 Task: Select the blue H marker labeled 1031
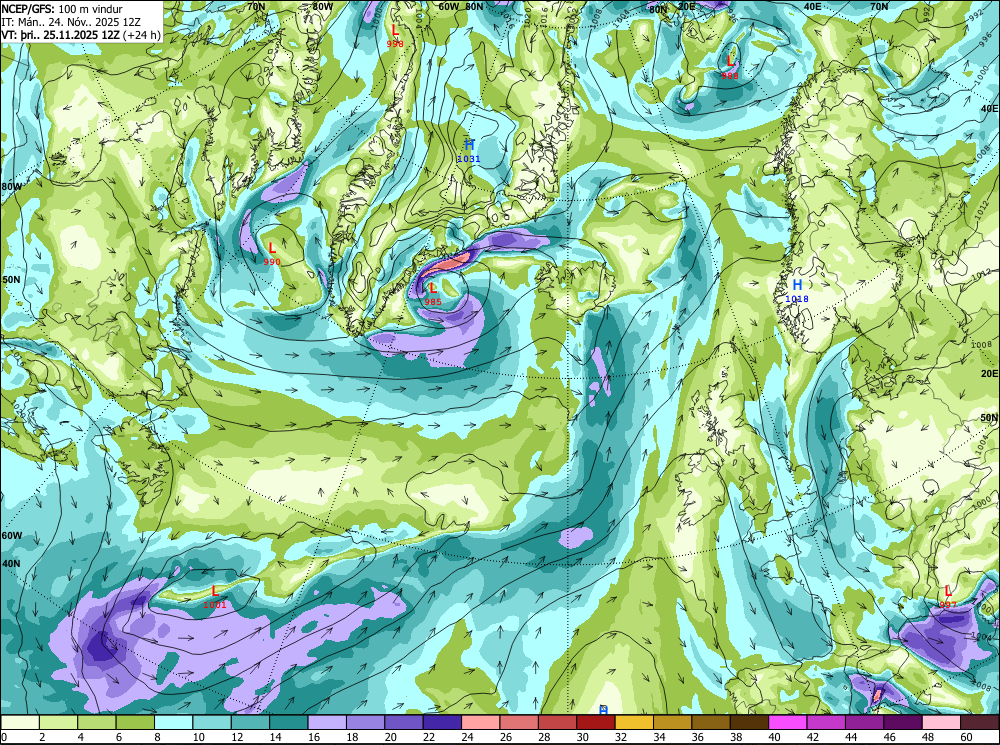(x=469, y=145)
